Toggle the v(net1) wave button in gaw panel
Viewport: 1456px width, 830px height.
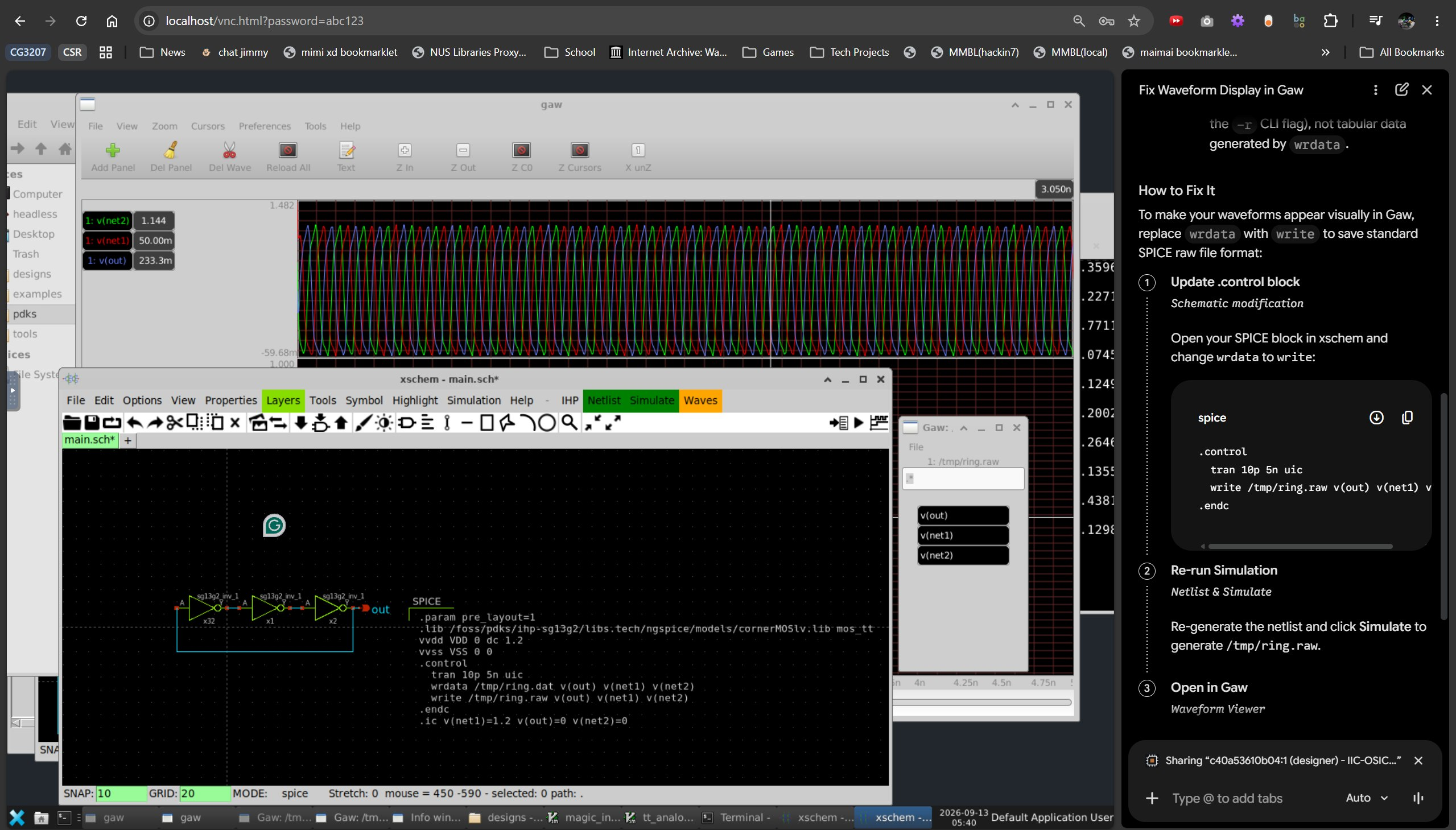pos(107,241)
